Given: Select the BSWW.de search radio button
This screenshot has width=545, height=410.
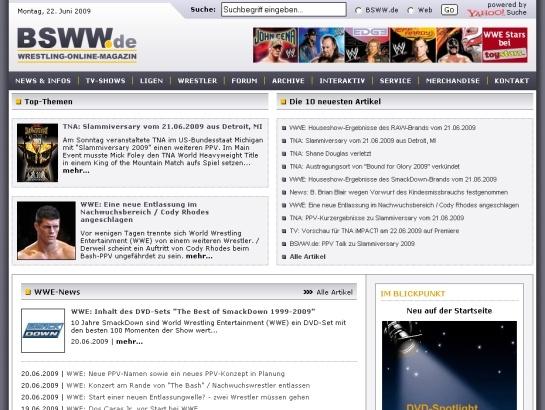Looking at the screenshot, I should (358, 10).
